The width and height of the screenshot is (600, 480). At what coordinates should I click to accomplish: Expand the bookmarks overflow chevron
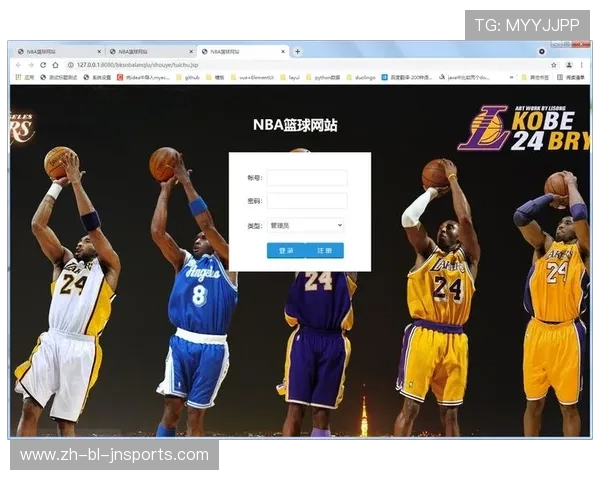tap(511, 77)
